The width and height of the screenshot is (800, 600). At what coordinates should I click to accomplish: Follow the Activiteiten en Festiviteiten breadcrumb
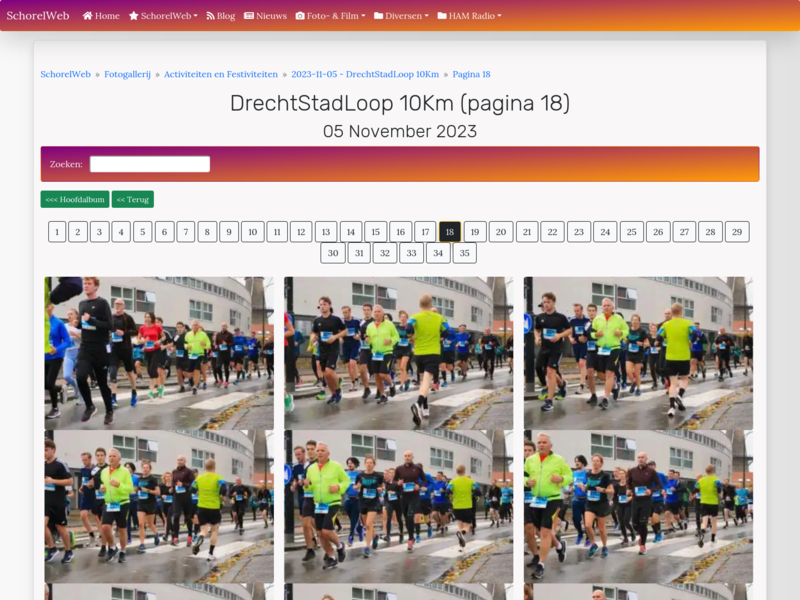point(221,74)
